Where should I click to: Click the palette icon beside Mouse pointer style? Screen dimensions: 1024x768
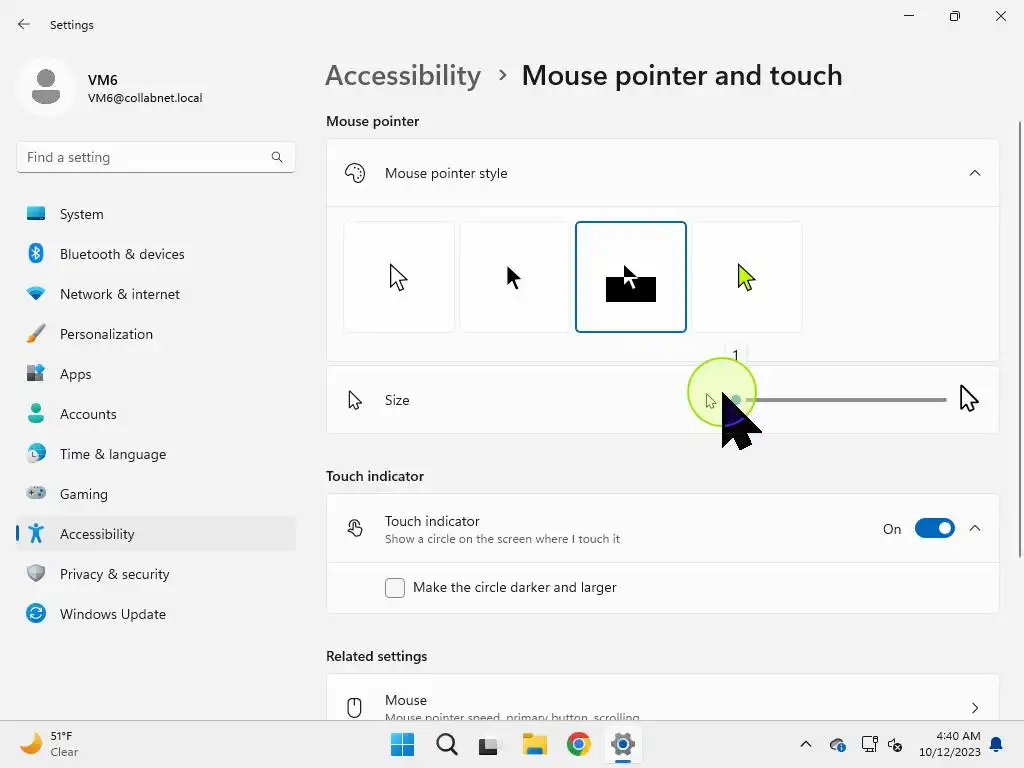pos(355,173)
